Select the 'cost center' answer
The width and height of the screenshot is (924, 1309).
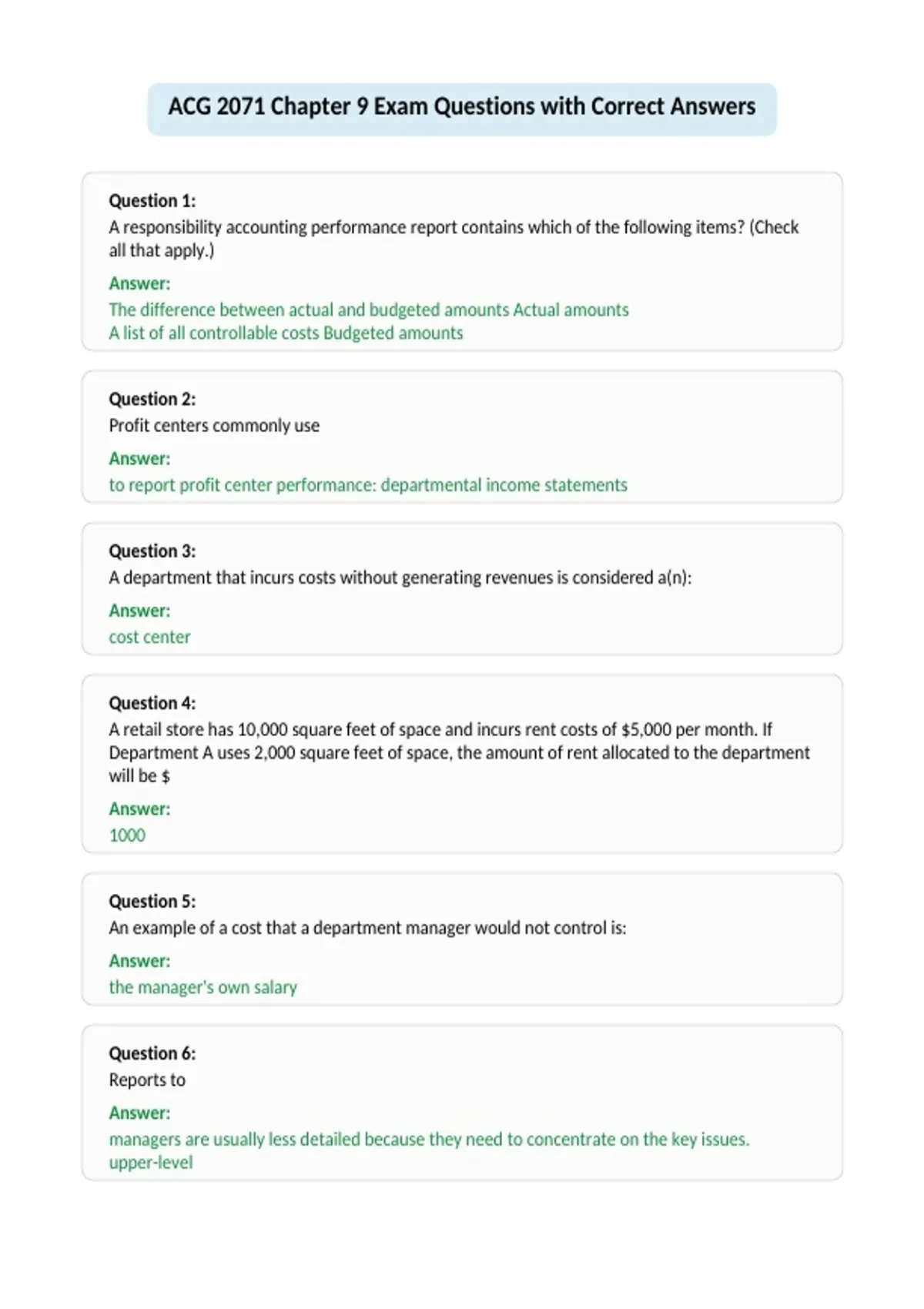pyautogui.click(x=149, y=638)
